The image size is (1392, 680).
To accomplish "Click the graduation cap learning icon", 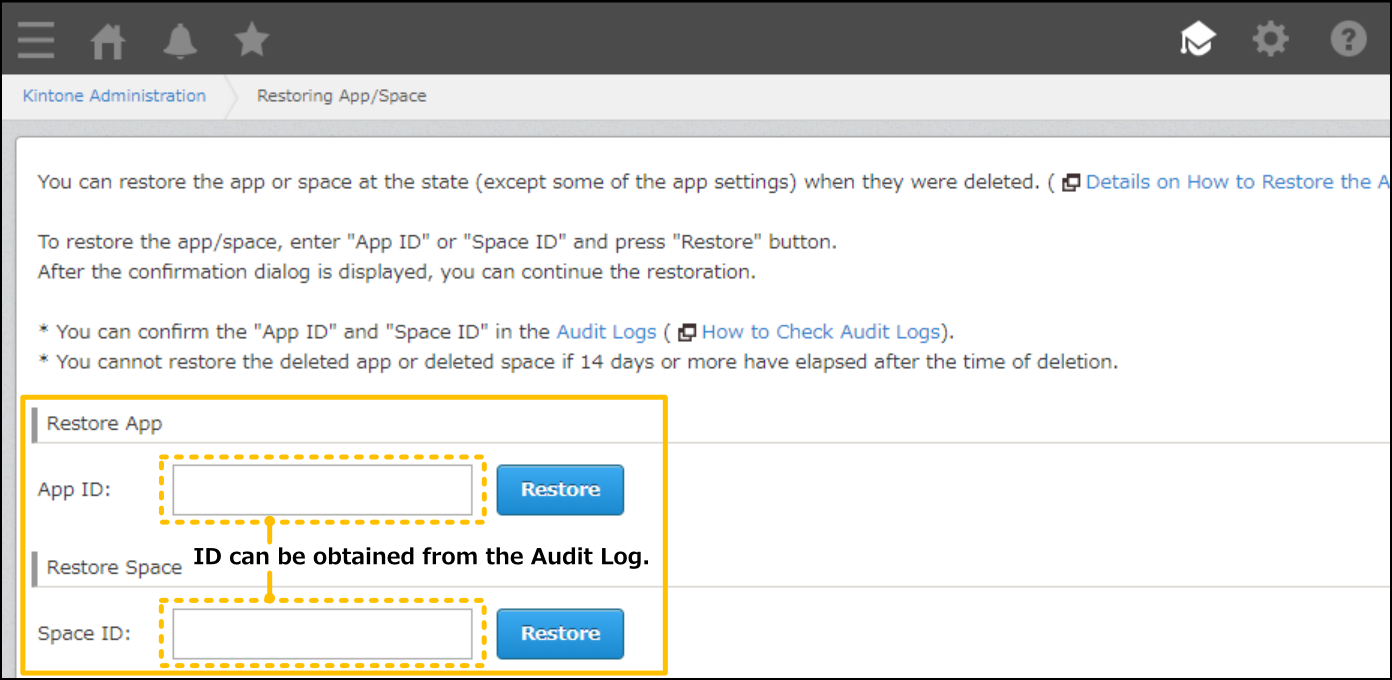I will pos(1197,40).
